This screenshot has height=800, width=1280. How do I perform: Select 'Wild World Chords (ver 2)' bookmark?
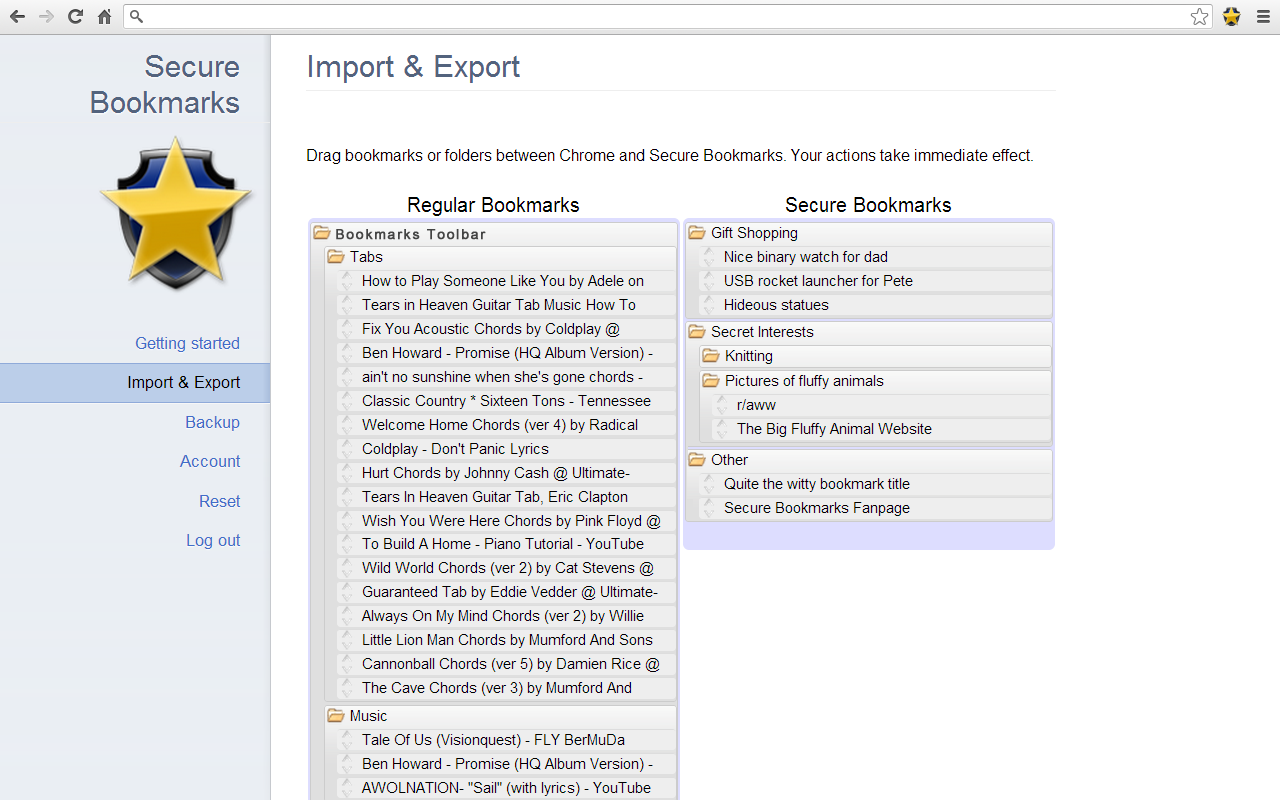coord(506,568)
